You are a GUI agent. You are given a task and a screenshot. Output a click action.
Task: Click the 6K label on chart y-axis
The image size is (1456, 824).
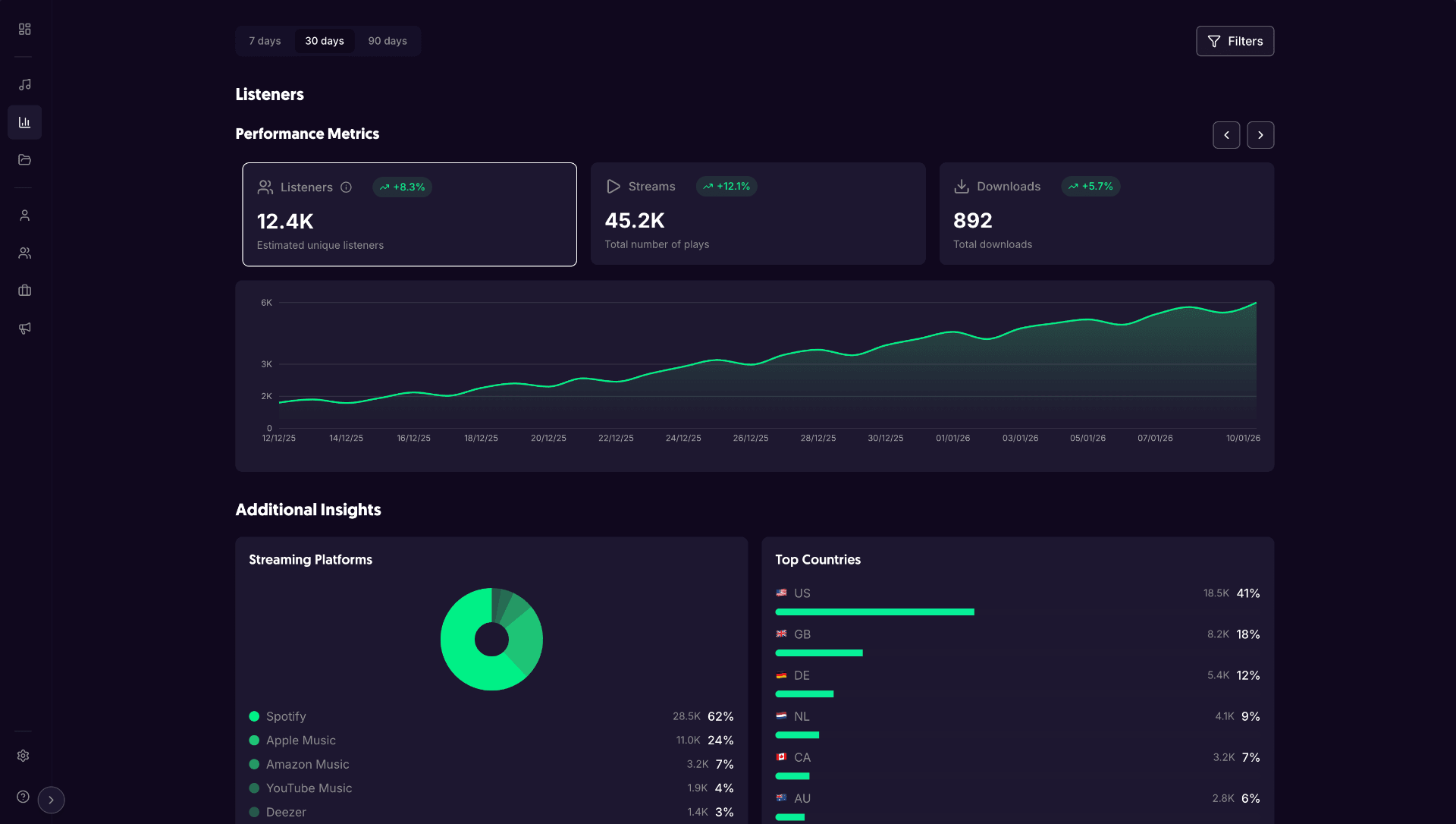[266, 303]
